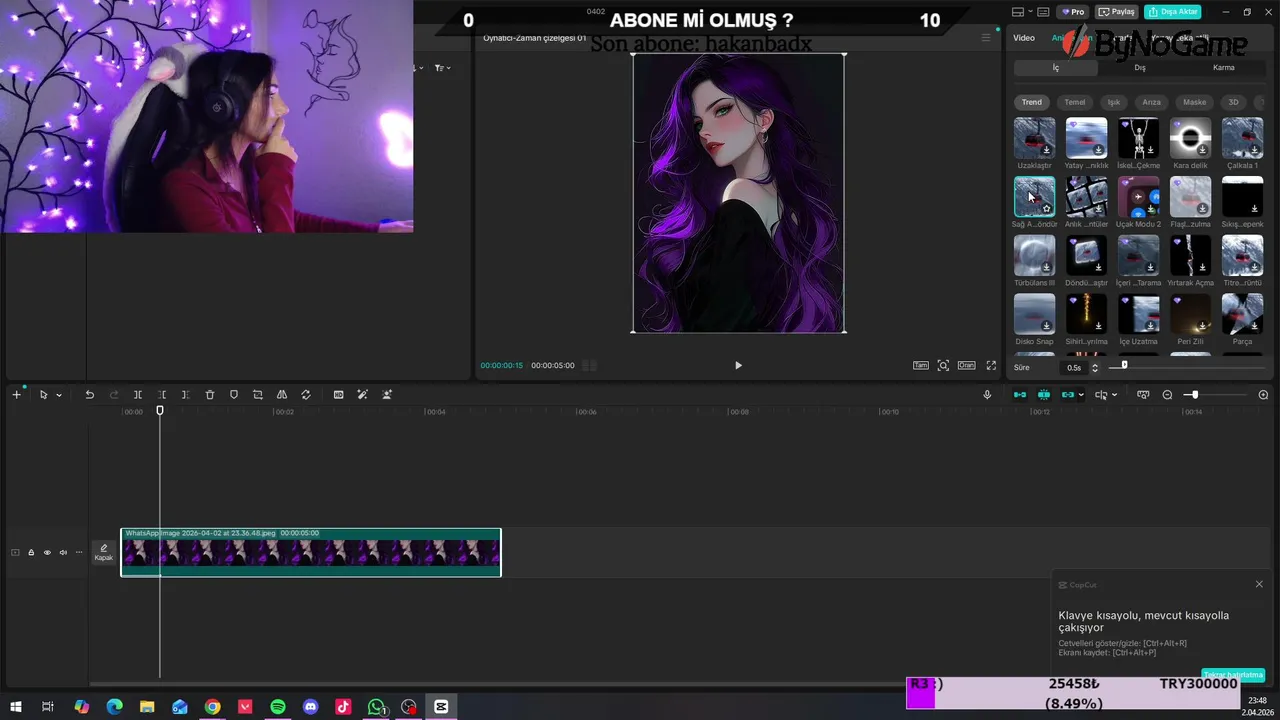Expand the linking options dropdown arrow
This screenshot has width=1280, height=720.
coord(1081,395)
